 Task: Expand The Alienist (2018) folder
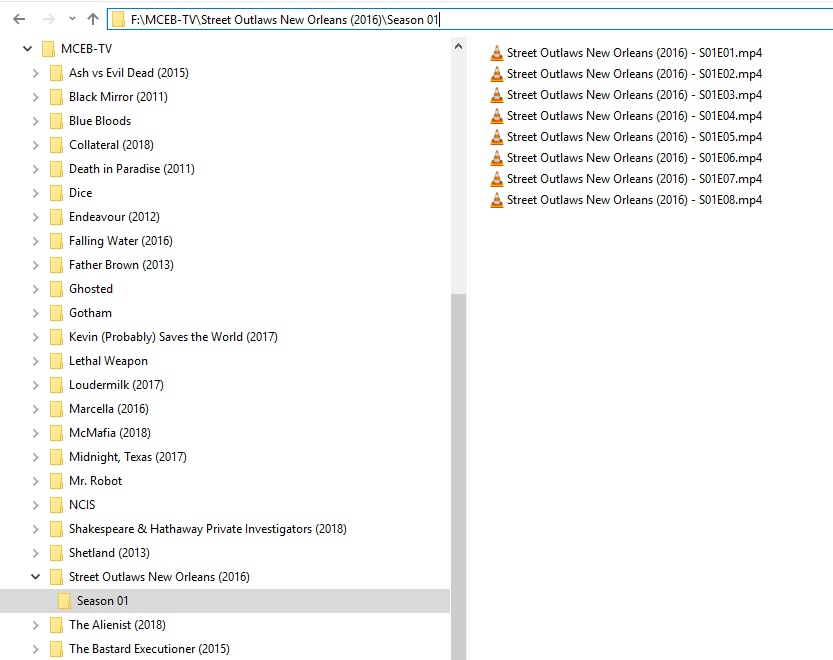pyautogui.click(x=36, y=625)
